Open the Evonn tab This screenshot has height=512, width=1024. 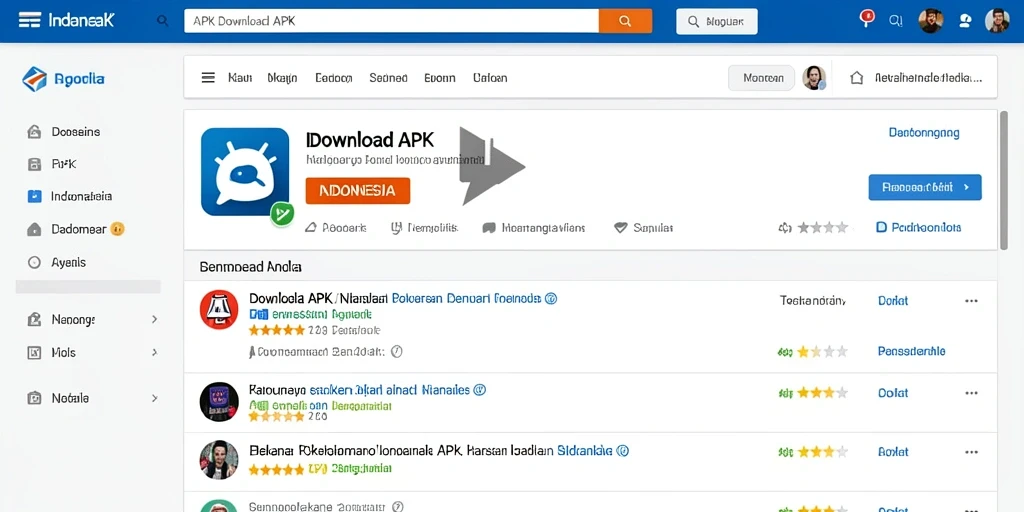[x=440, y=78]
